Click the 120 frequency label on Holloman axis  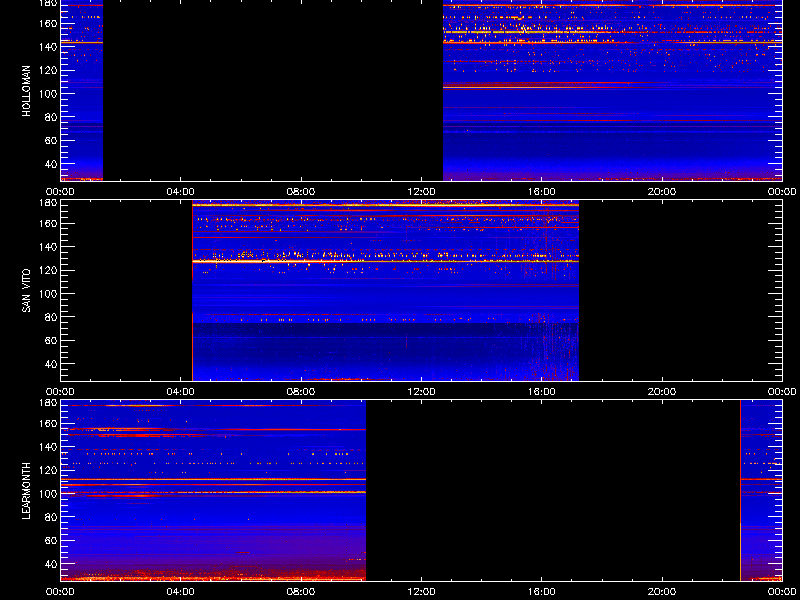point(47,70)
